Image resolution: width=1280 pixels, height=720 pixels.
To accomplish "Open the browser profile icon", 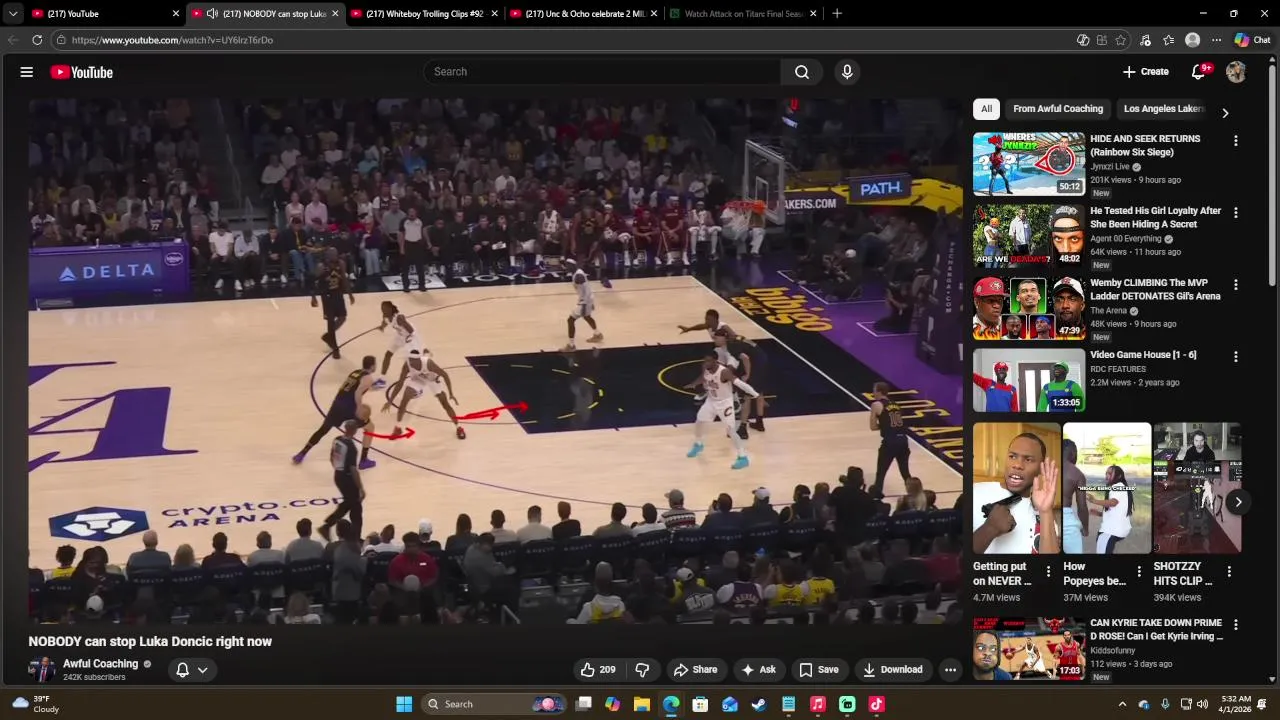I will (x=1192, y=40).
